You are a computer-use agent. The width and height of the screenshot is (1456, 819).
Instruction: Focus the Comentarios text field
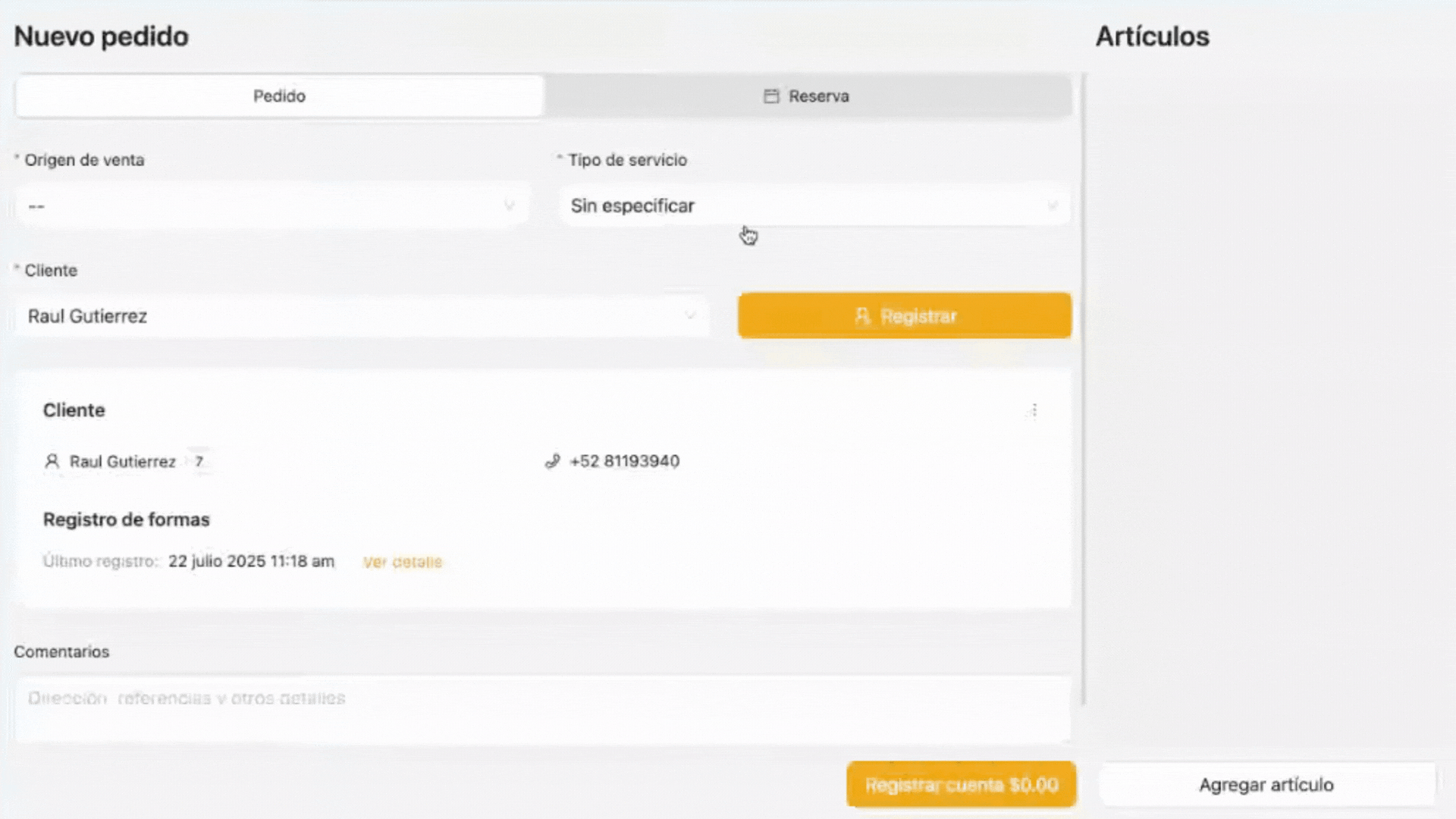pos(542,709)
